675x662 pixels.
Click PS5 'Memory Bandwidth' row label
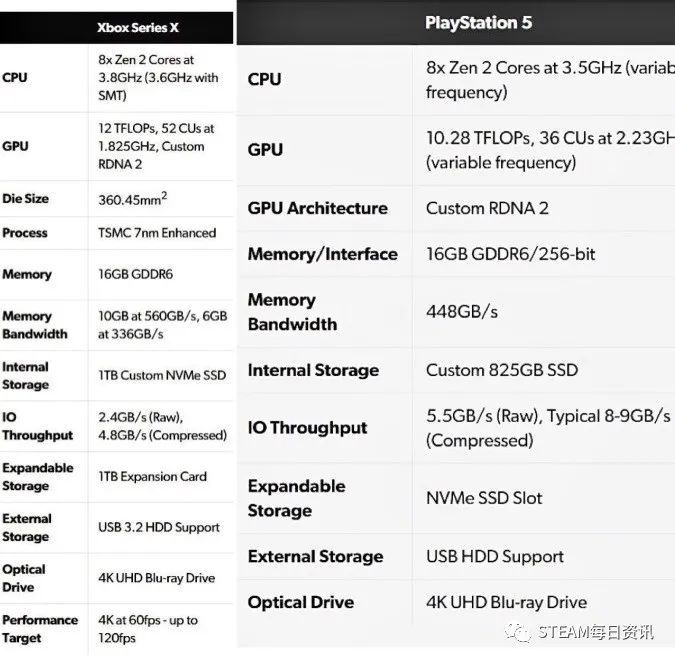(293, 312)
